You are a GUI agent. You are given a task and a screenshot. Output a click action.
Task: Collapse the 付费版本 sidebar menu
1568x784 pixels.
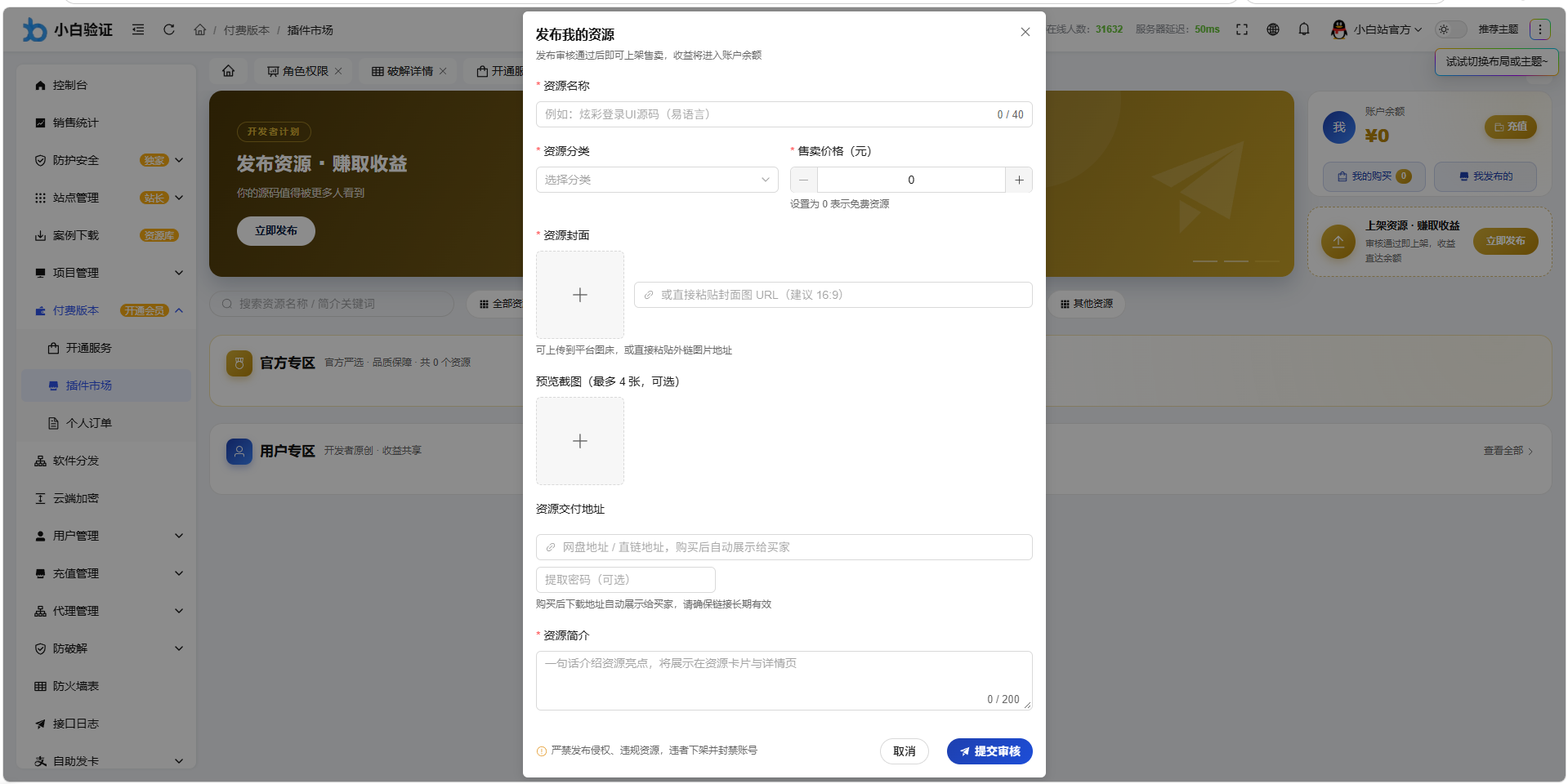(106, 310)
